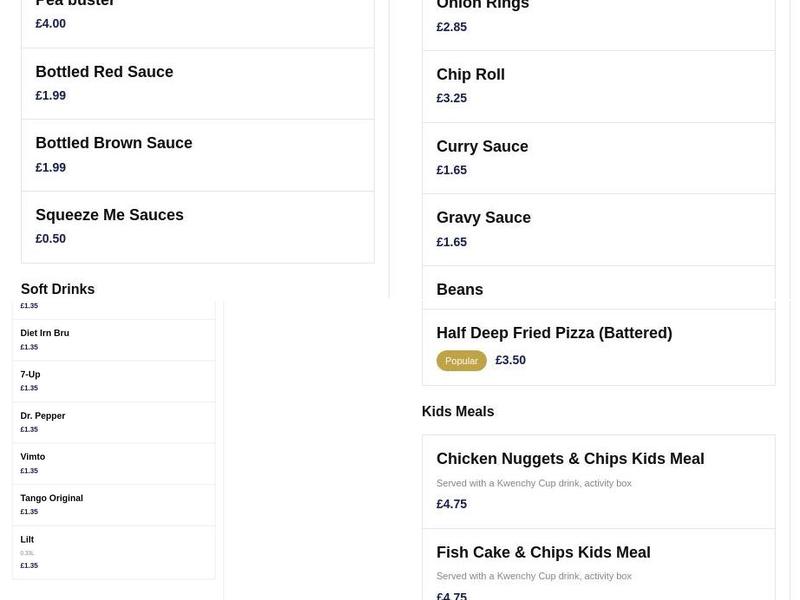Click the Soft Drinks section heading

pyautogui.click(x=57, y=288)
